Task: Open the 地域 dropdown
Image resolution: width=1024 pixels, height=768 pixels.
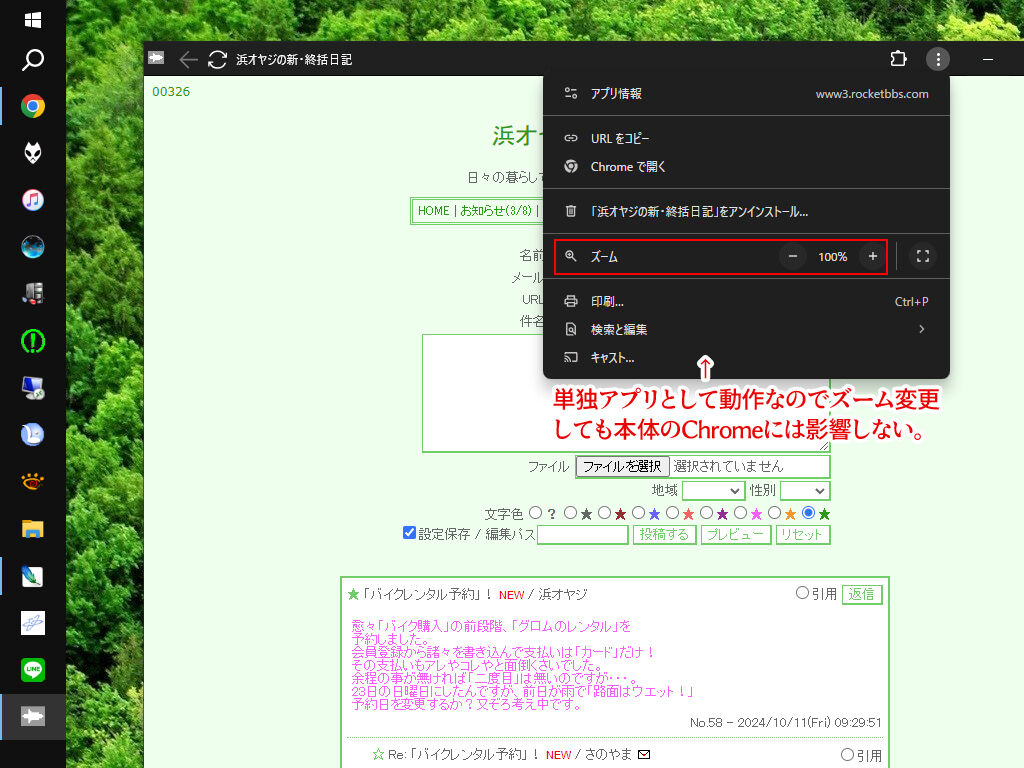Action: pyautogui.click(x=713, y=491)
